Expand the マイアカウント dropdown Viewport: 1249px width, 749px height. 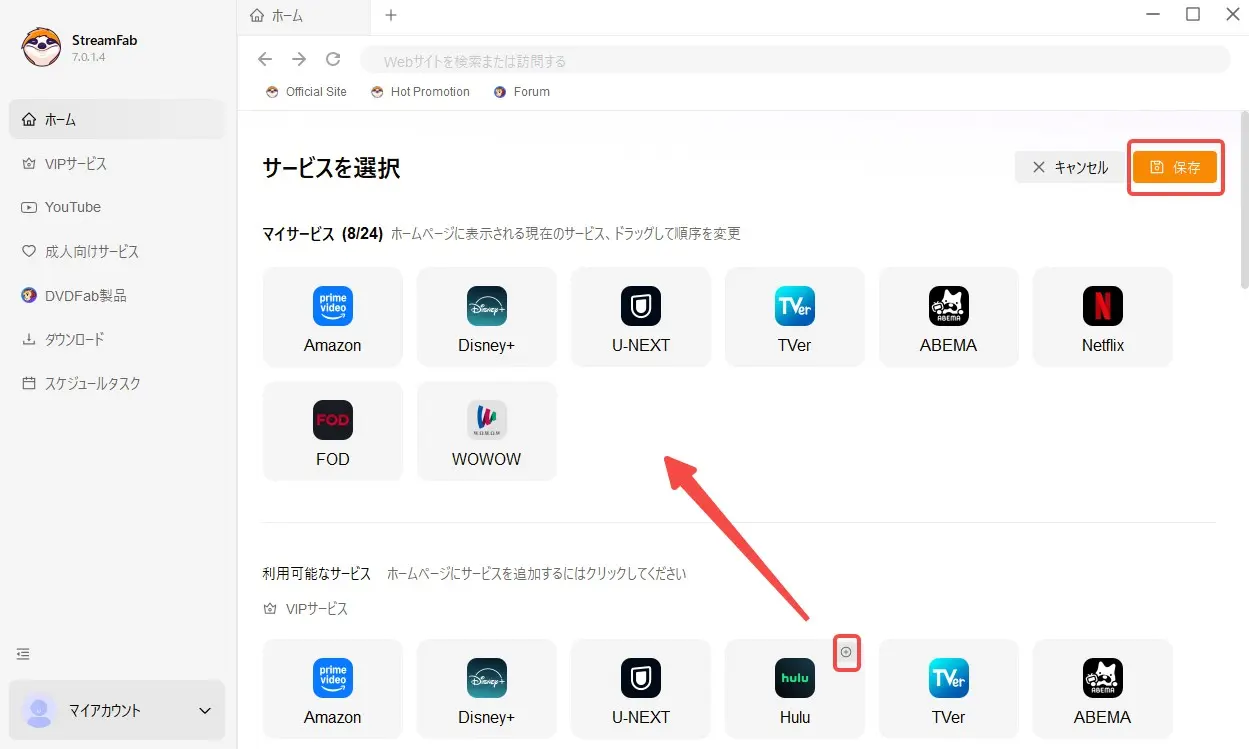click(x=205, y=711)
